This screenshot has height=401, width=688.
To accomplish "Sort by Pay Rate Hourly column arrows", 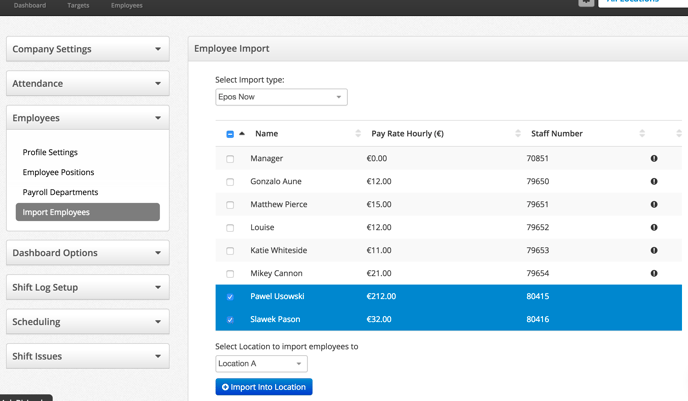I will [x=518, y=133].
